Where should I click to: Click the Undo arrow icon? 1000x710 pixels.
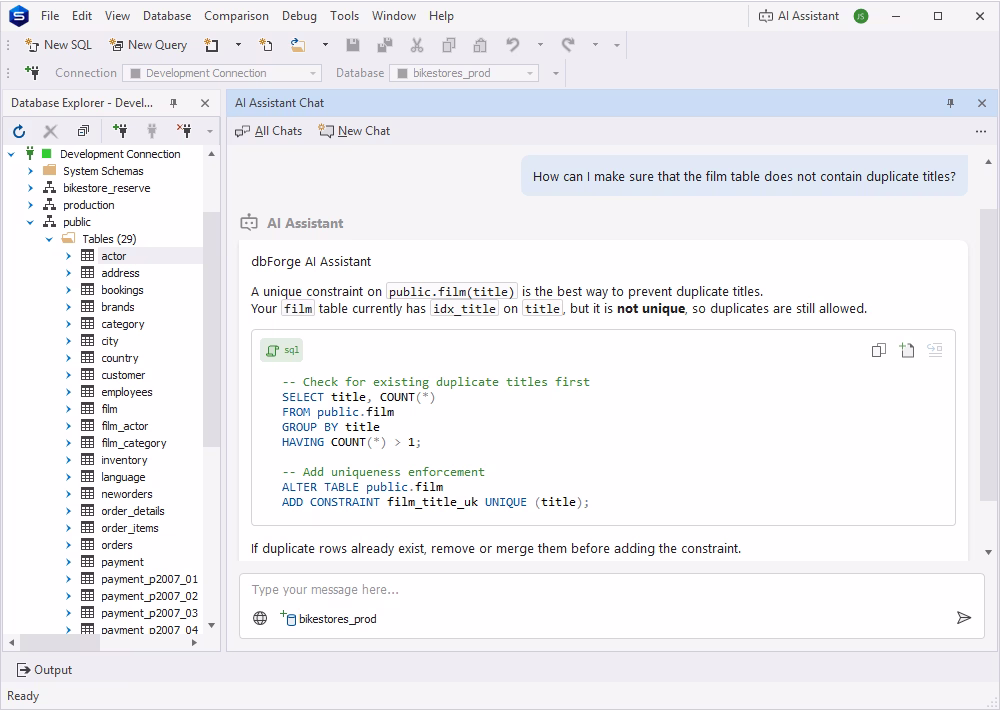pyautogui.click(x=513, y=45)
